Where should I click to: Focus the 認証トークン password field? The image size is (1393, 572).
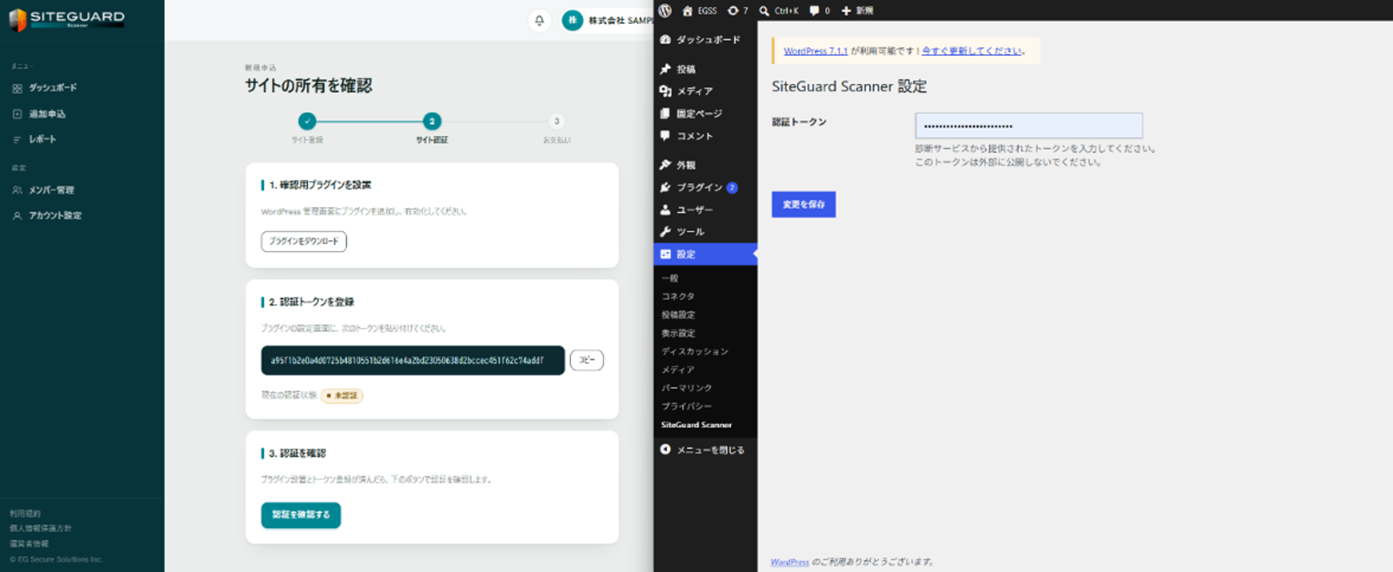point(1029,126)
